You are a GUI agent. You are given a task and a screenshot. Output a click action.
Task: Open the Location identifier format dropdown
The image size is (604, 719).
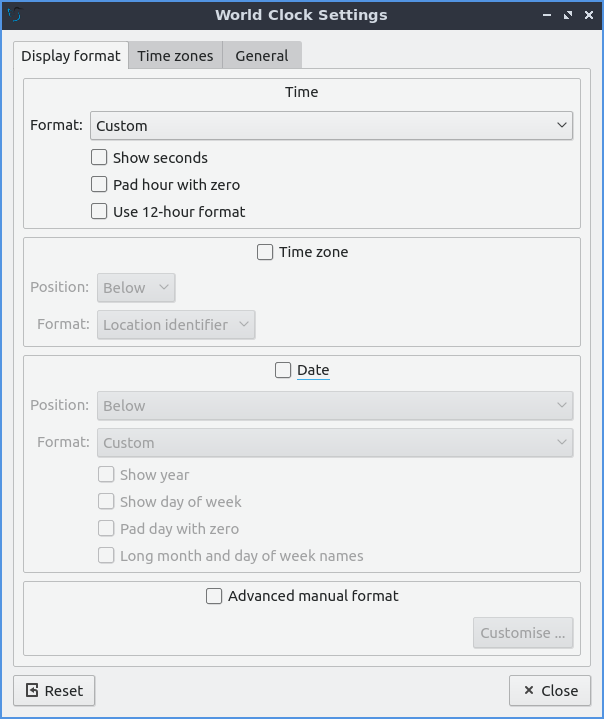(176, 325)
